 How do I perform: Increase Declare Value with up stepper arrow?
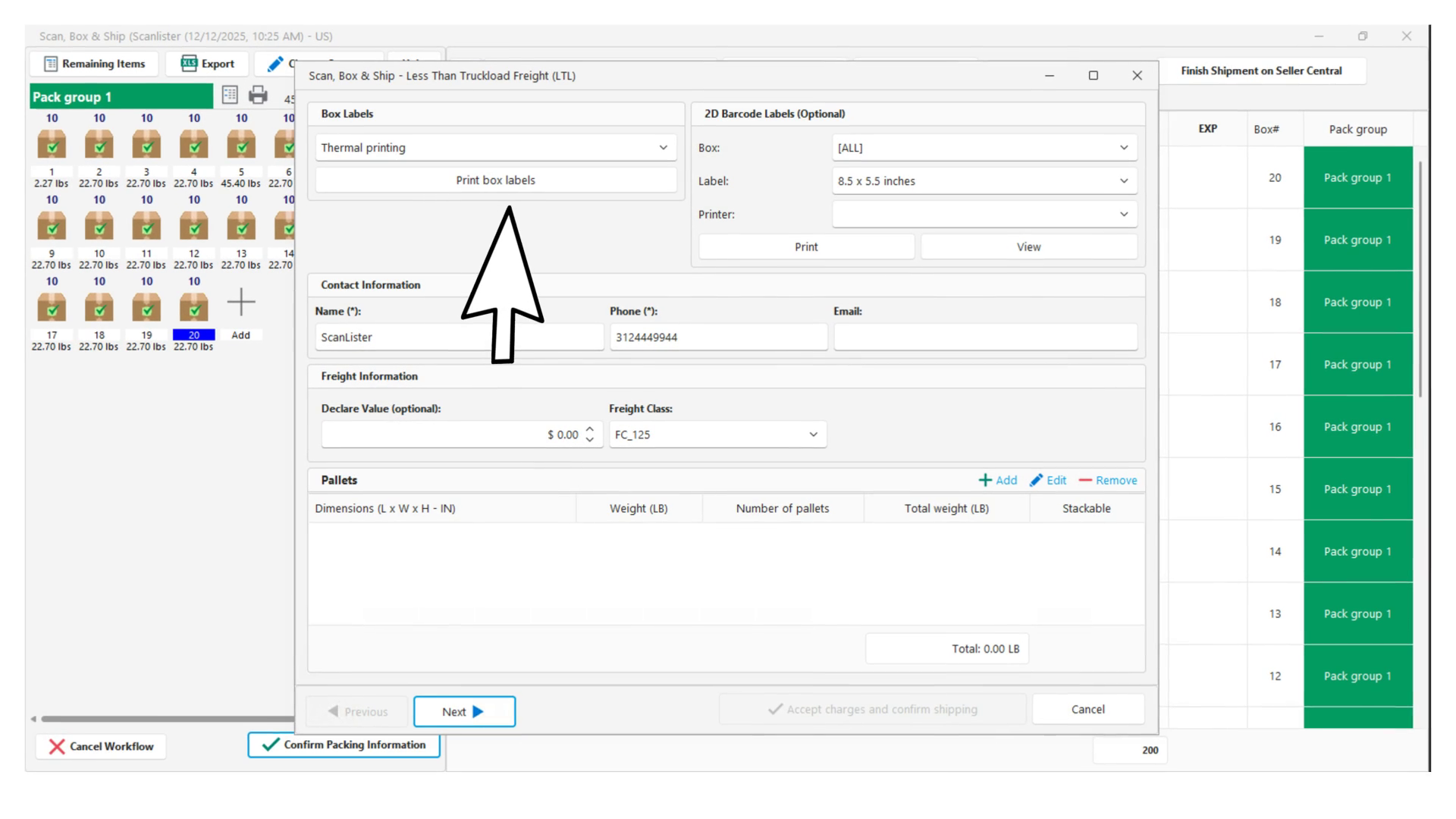coord(590,429)
